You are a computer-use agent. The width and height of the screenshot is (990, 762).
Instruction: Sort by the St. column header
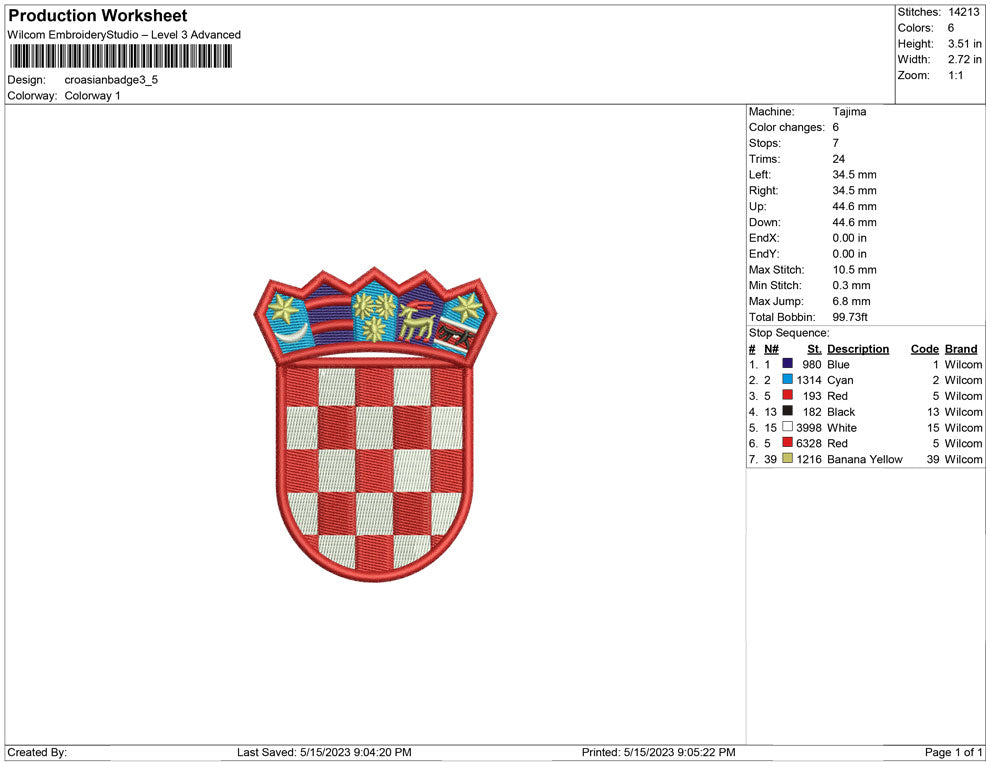[x=814, y=349]
